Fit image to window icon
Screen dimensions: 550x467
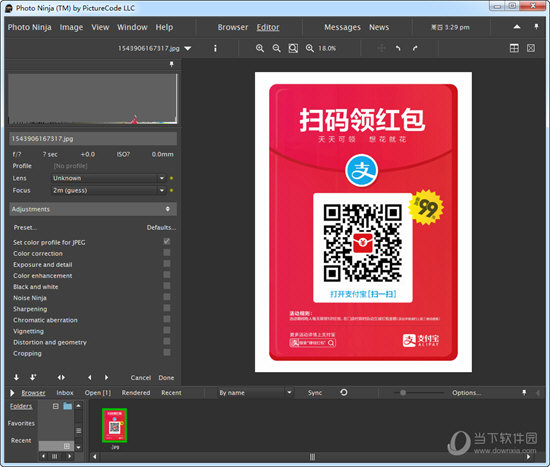click(x=293, y=48)
